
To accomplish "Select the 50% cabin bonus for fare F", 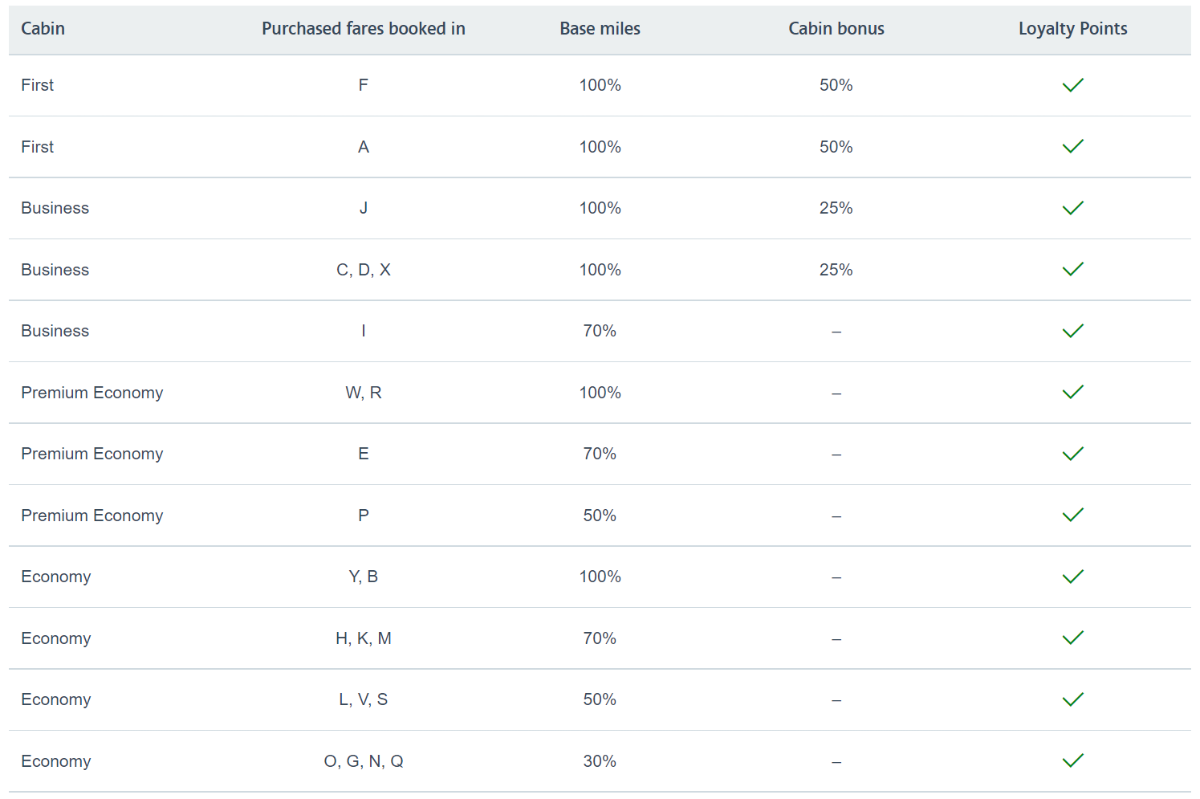I will pyautogui.click(x=836, y=86).
